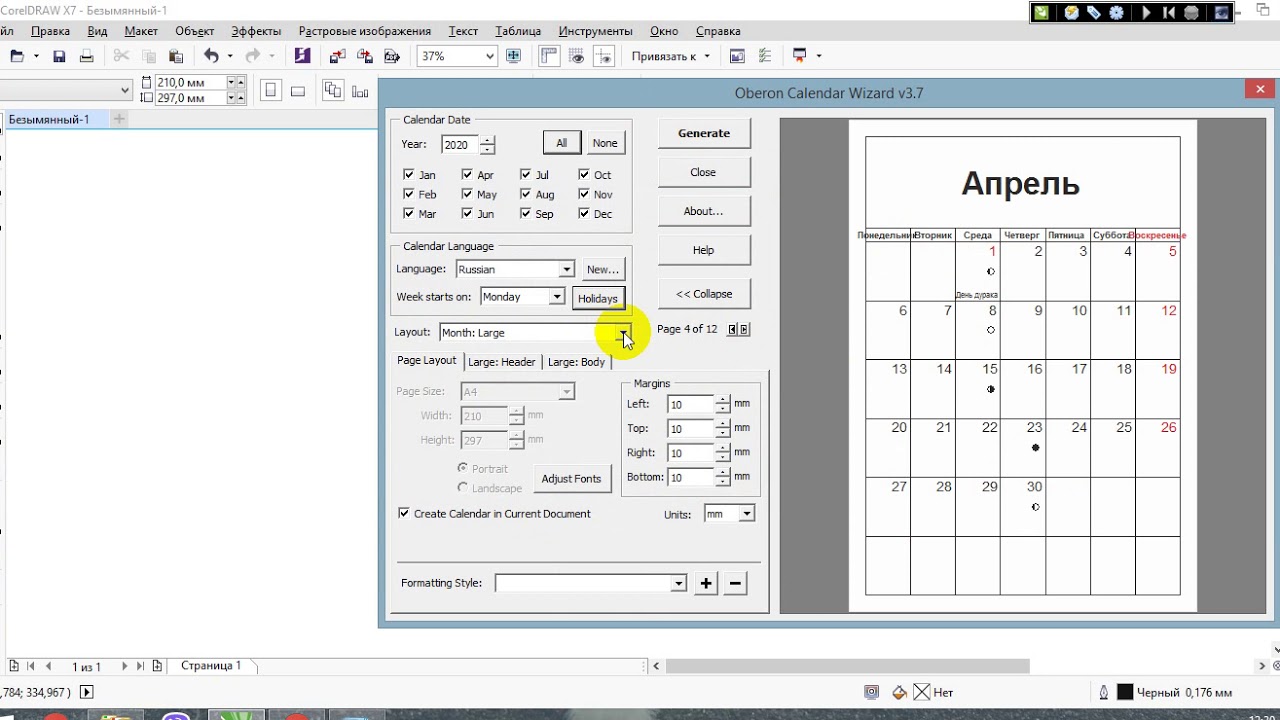The height and width of the screenshot is (720, 1280).
Task: Click the Holidays button
Action: point(598,298)
